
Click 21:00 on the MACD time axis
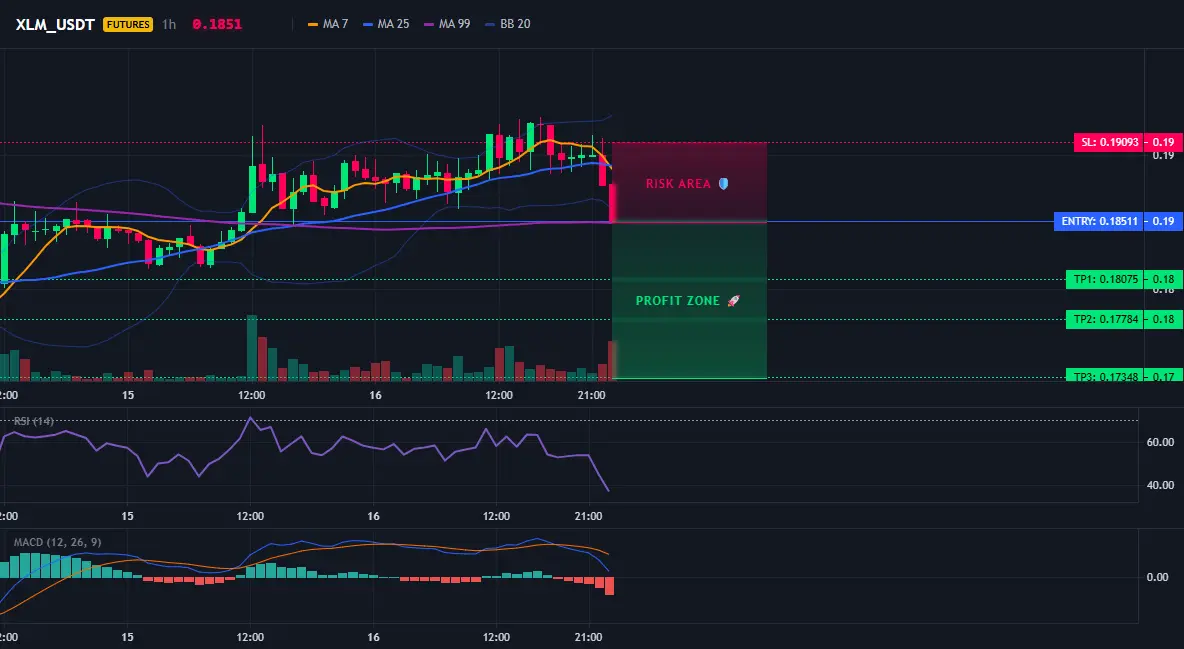tap(588, 637)
